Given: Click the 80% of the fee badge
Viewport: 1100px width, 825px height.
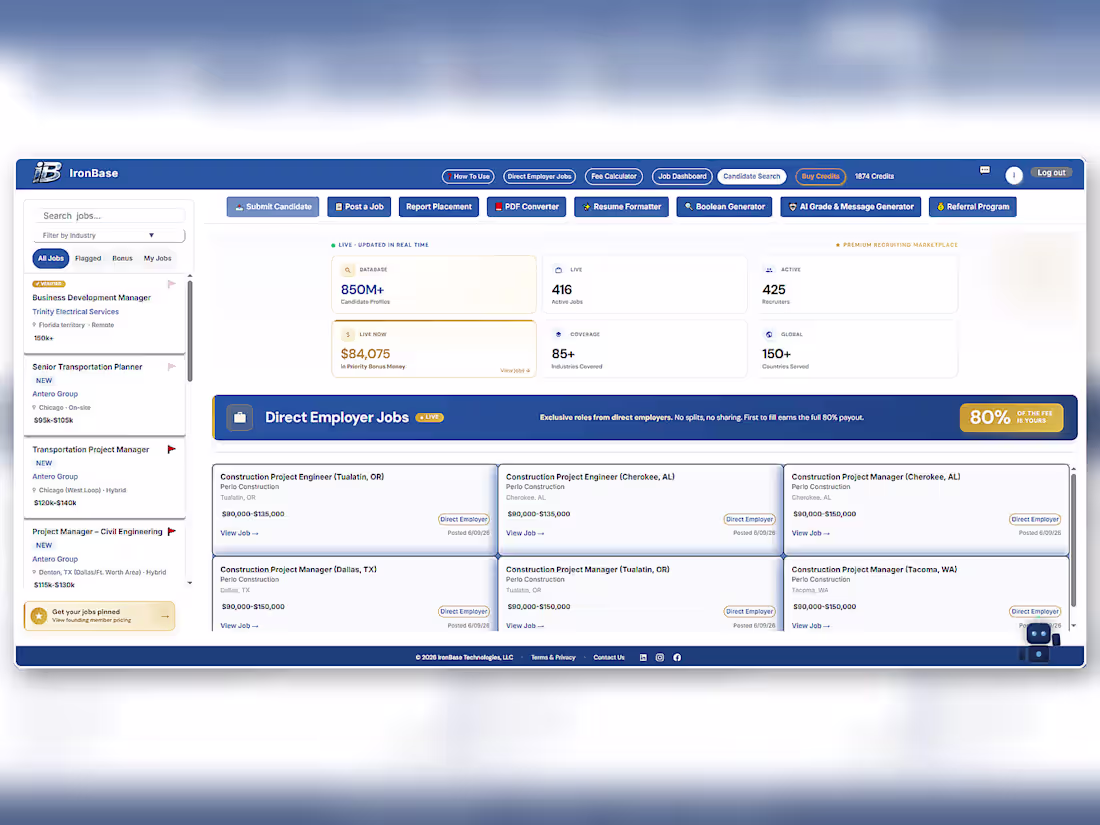Looking at the screenshot, I should pos(1011,417).
